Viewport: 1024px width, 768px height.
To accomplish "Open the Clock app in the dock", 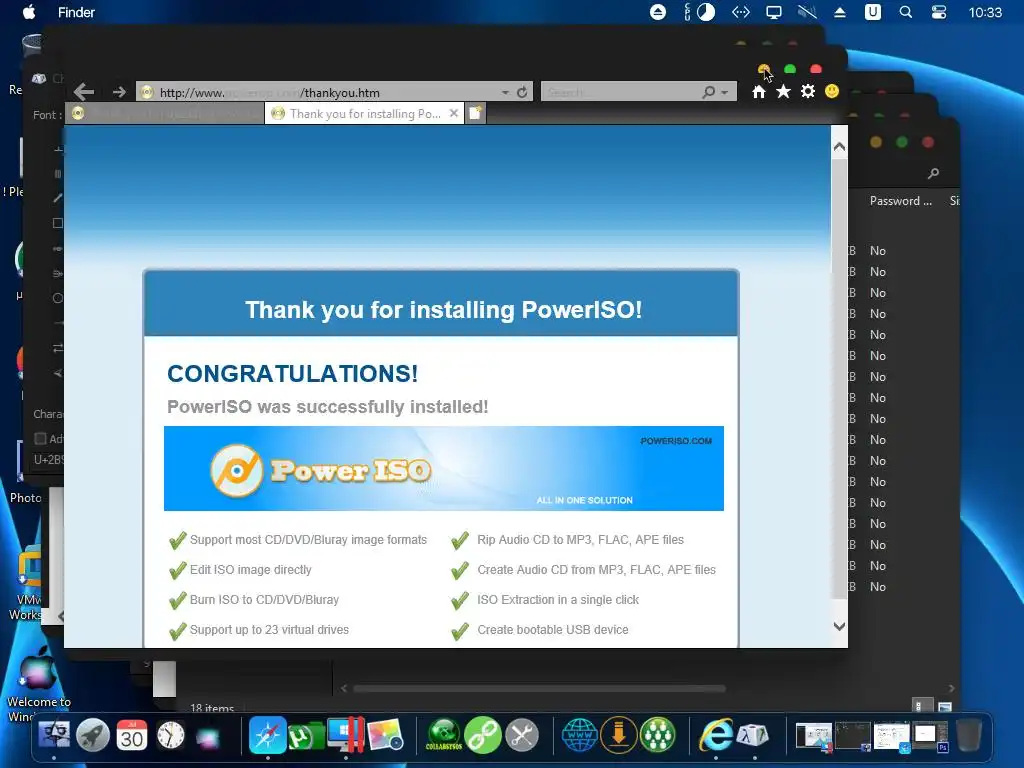I will coord(170,736).
